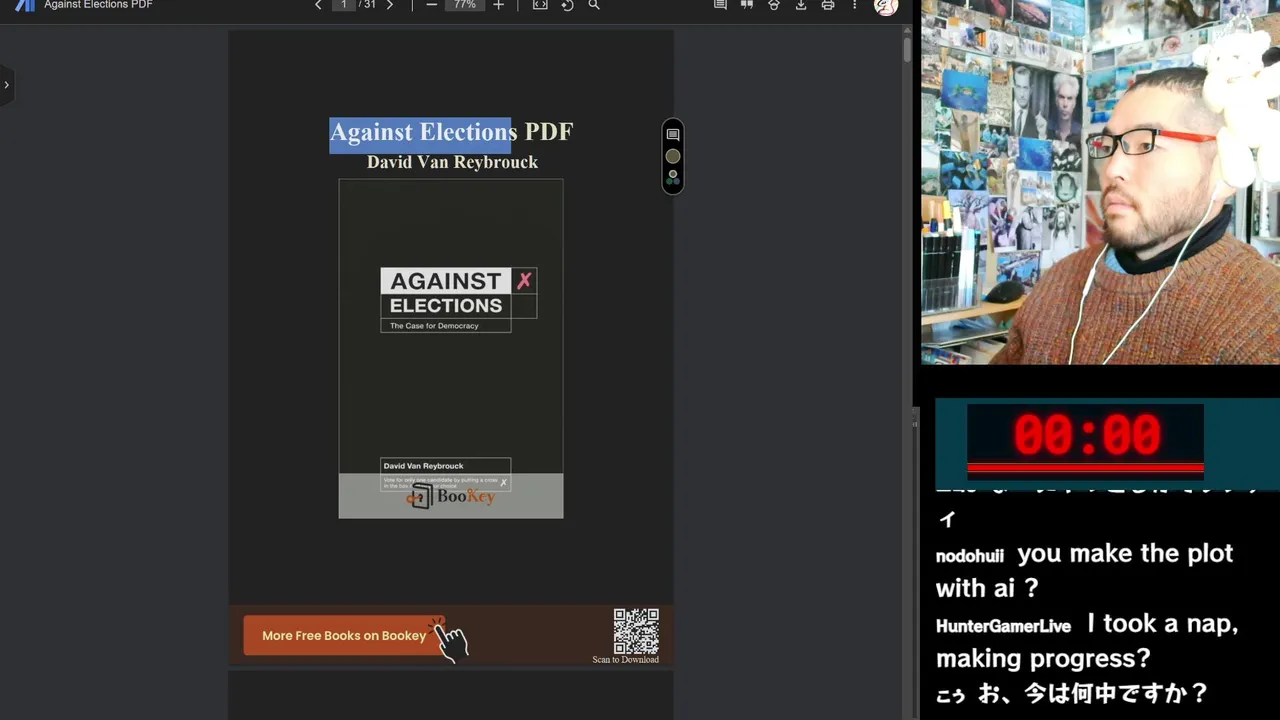Click the David Van Reybrouck author heading
This screenshot has width=1280, height=720.
click(x=452, y=162)
